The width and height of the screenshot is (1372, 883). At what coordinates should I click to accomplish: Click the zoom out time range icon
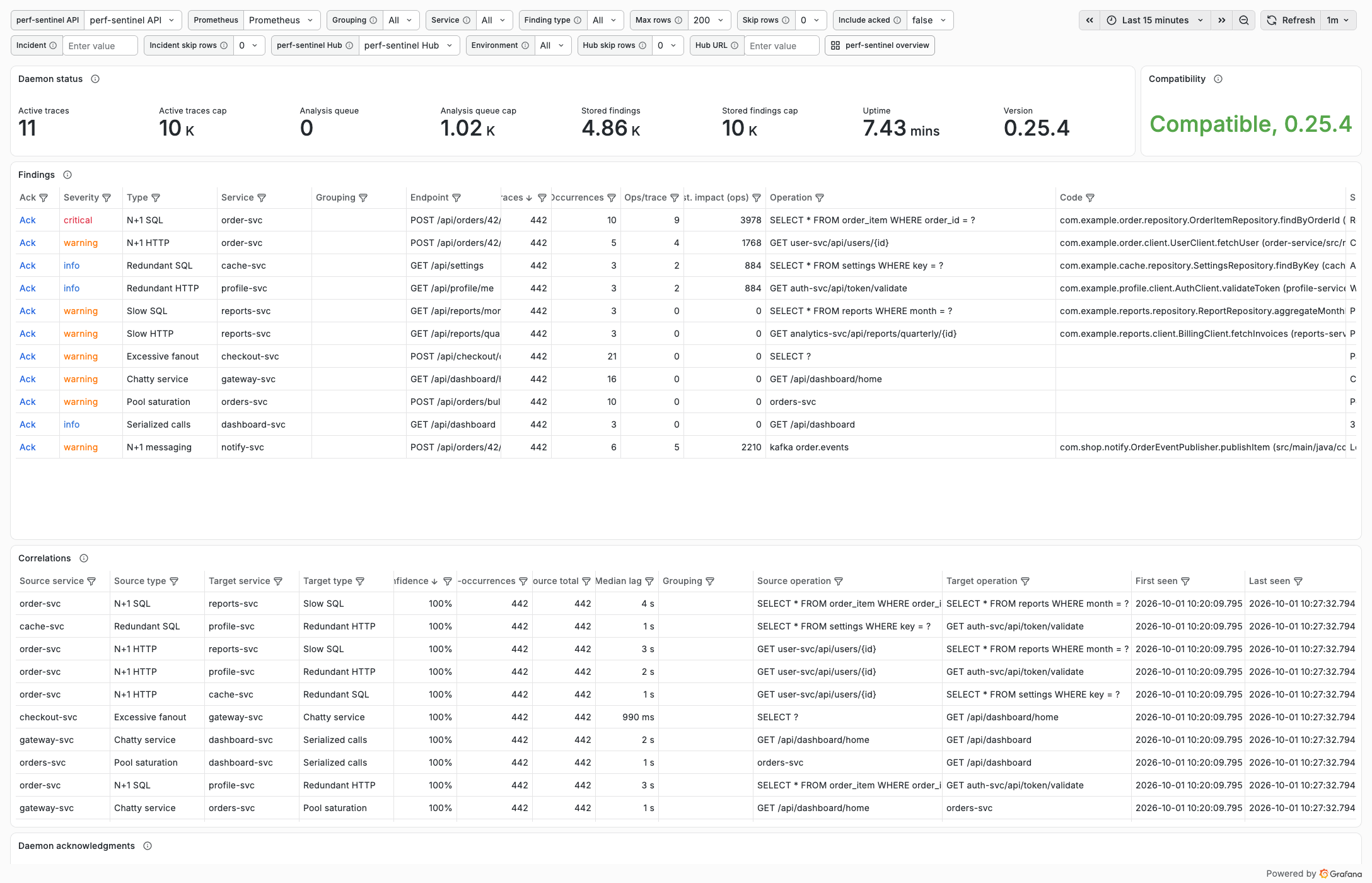coord(1243,20)
